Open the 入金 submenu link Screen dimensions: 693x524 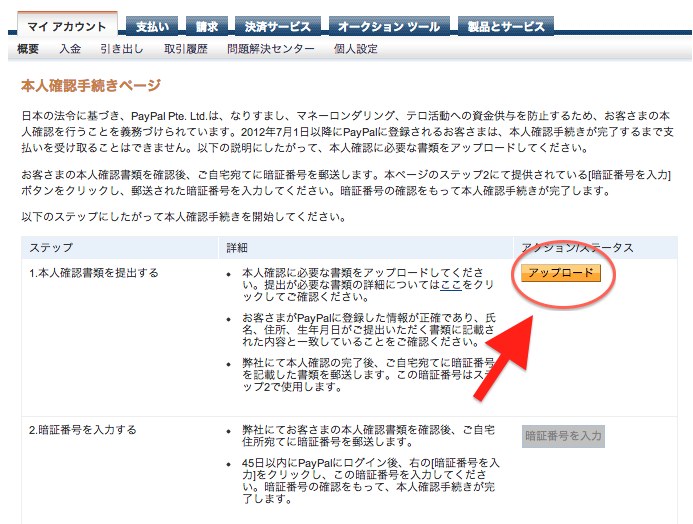point(70,48)
